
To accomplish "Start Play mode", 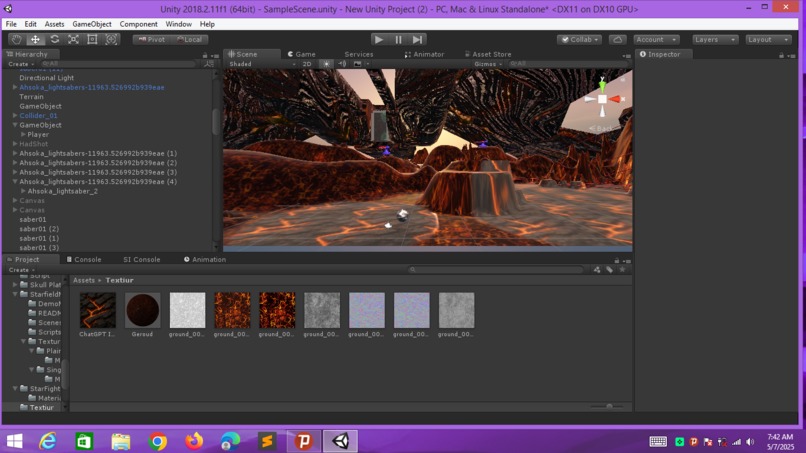I will pyautogui.click(x=379, y=40).
